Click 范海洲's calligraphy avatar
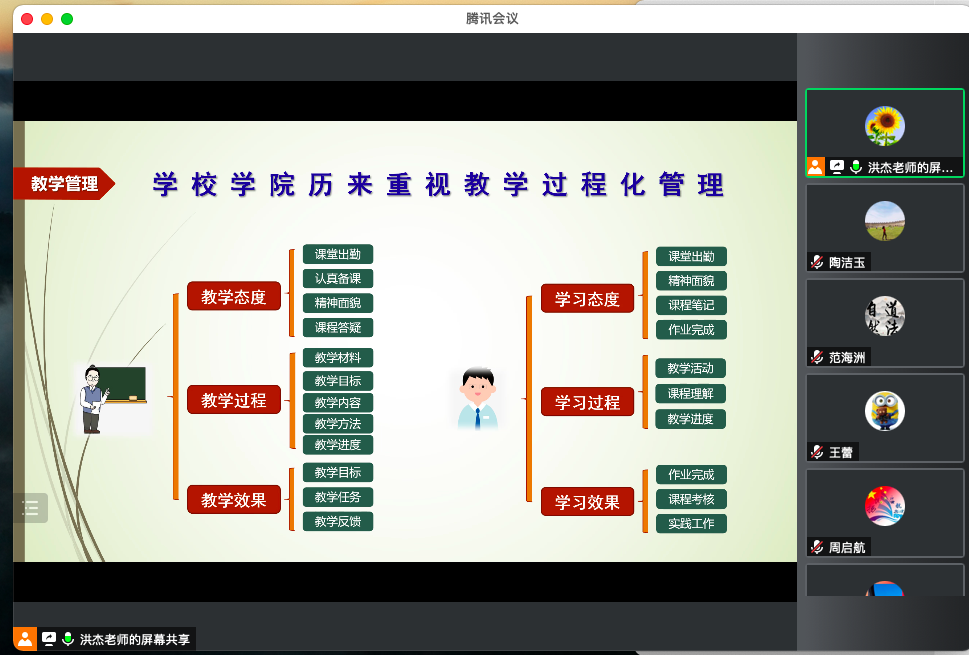Screen dimensions: 969x655 point(884,316)
